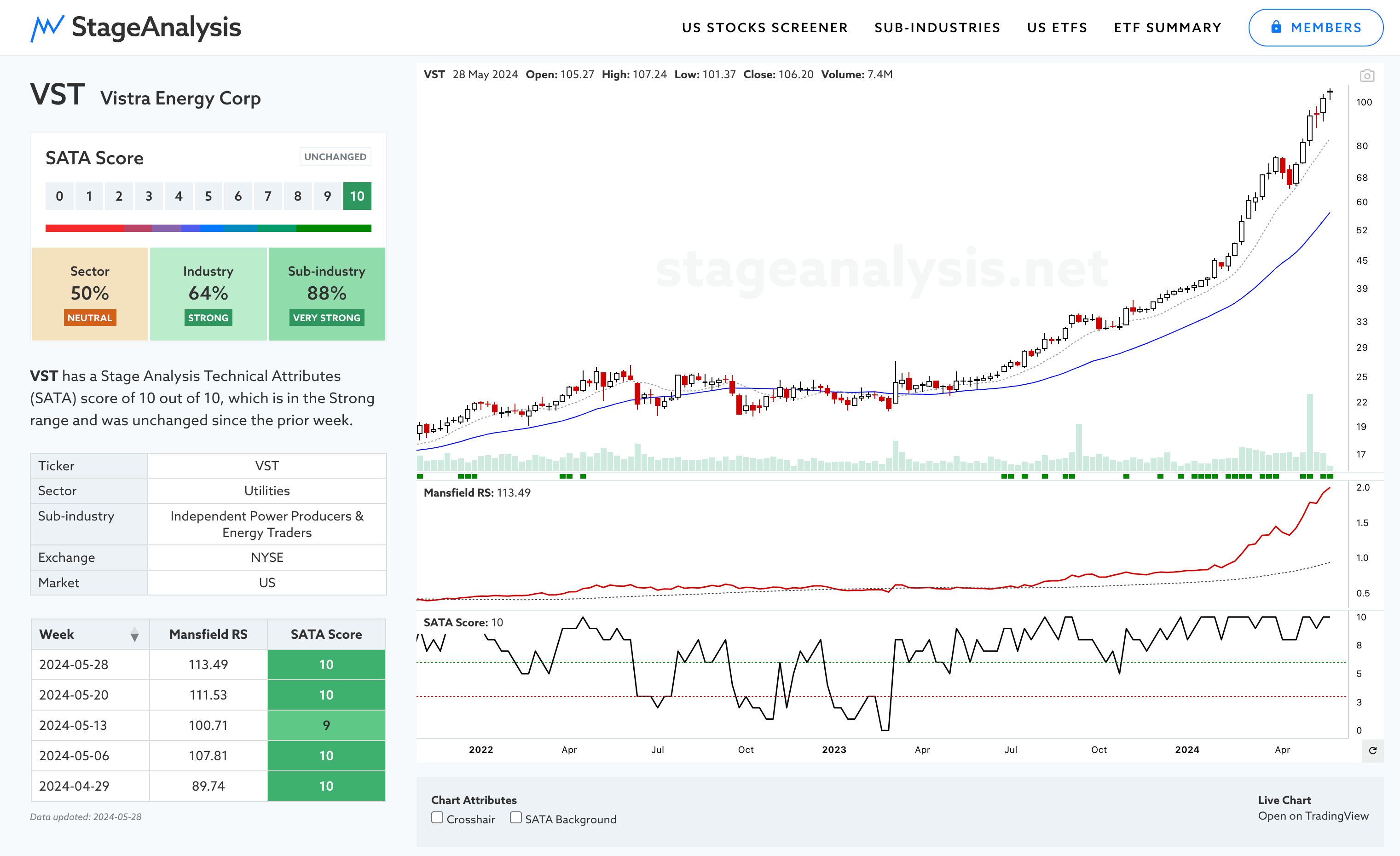Open ETF Summary menu item
The width and height of the screenshot is (1400, 856).
(x=1168, y=28)
